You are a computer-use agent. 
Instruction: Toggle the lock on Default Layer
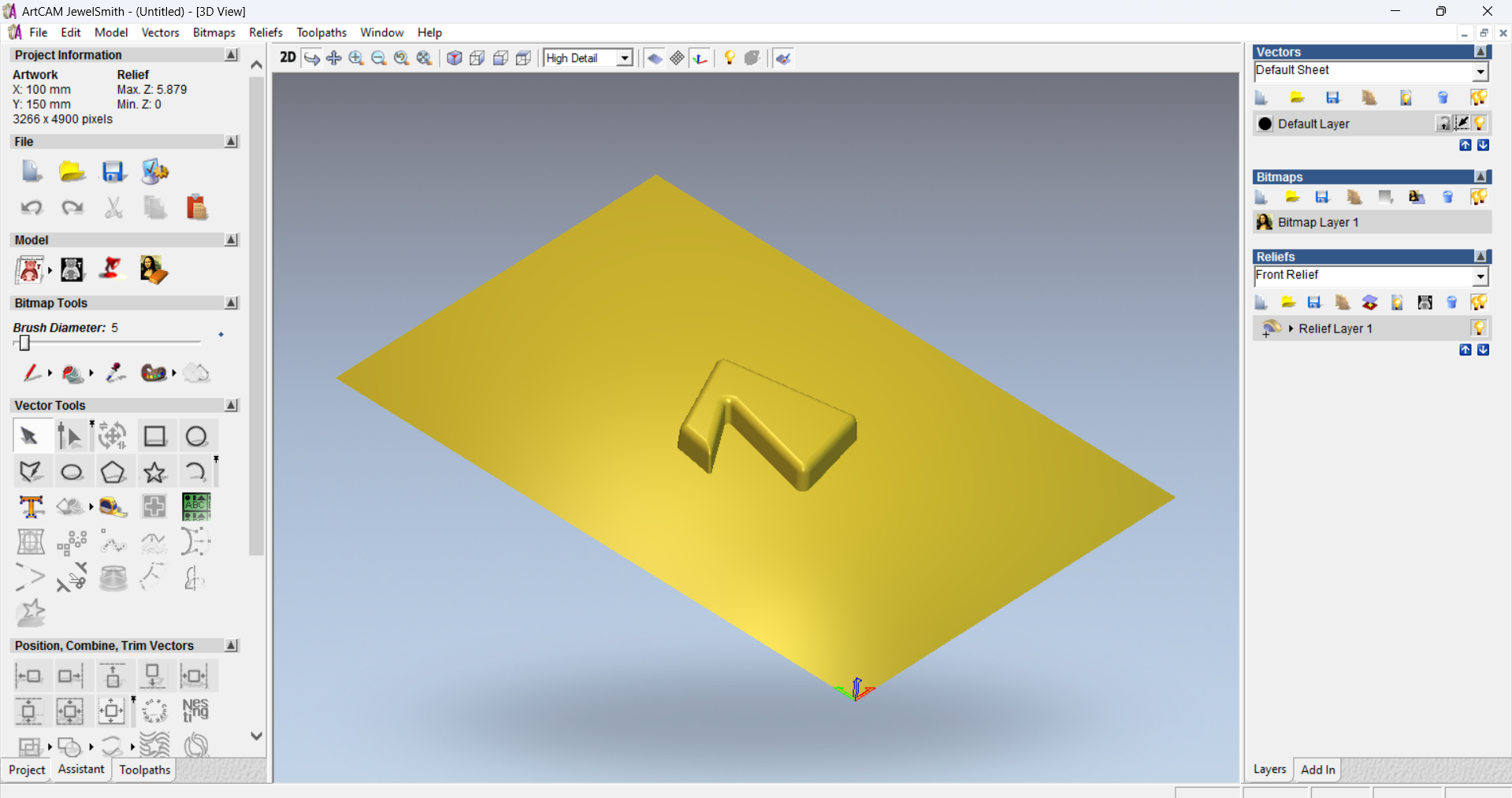pos(1443,123)
